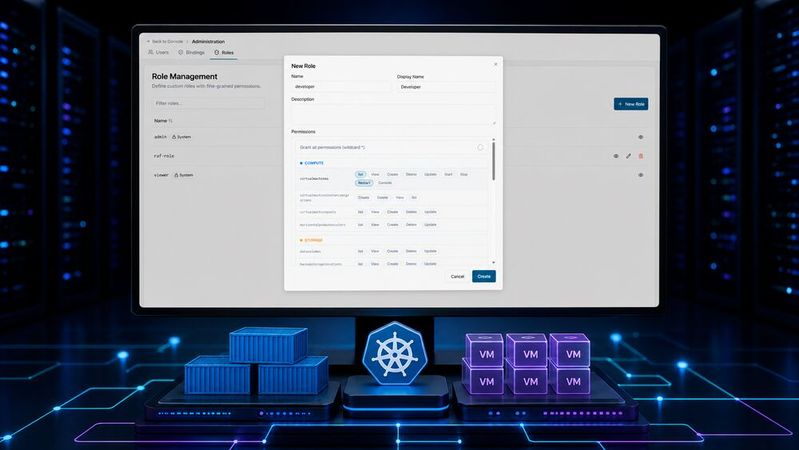Toggle Delete permission for virtualmachines

point(411,174)
